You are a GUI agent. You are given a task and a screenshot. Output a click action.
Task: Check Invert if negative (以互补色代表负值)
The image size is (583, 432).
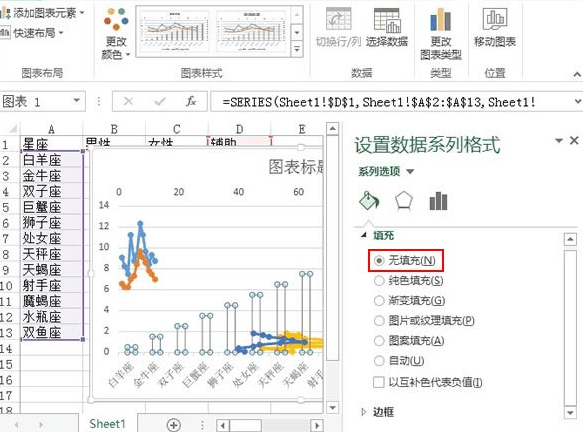379,382
